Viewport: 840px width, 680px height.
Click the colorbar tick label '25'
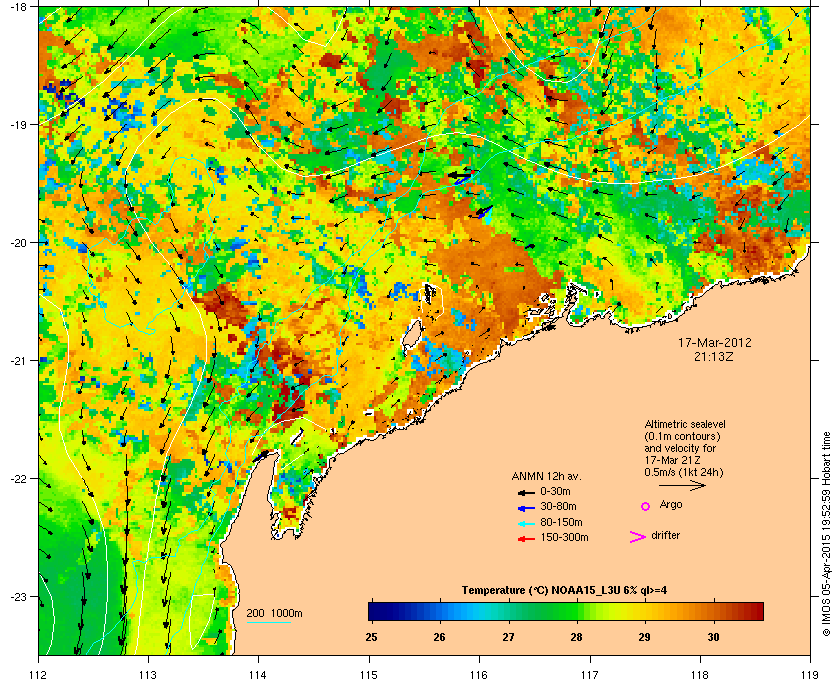pos(371,638)
